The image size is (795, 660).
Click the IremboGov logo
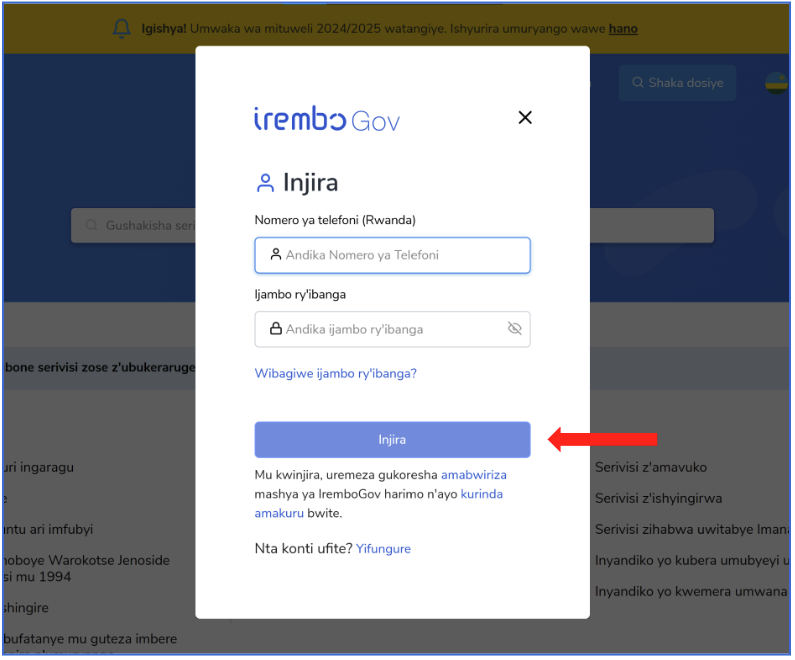coord(327,119)
